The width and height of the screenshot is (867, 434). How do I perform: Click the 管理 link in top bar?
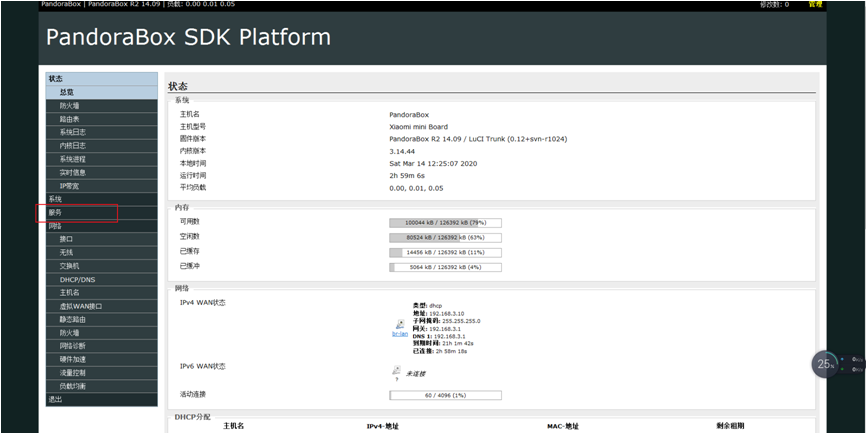click(816, 4)
